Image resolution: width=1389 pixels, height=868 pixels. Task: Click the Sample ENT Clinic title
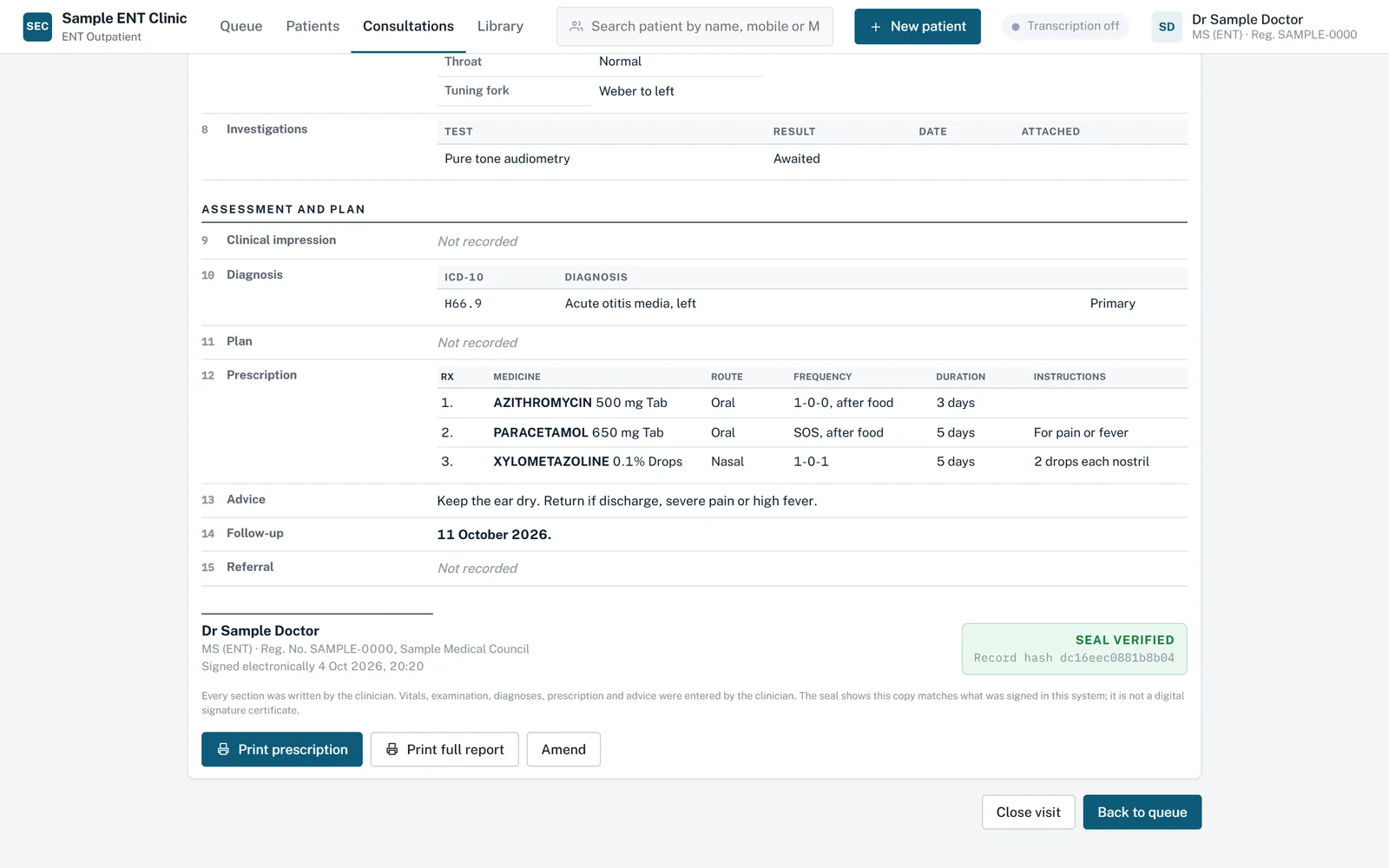coord(124,18)
